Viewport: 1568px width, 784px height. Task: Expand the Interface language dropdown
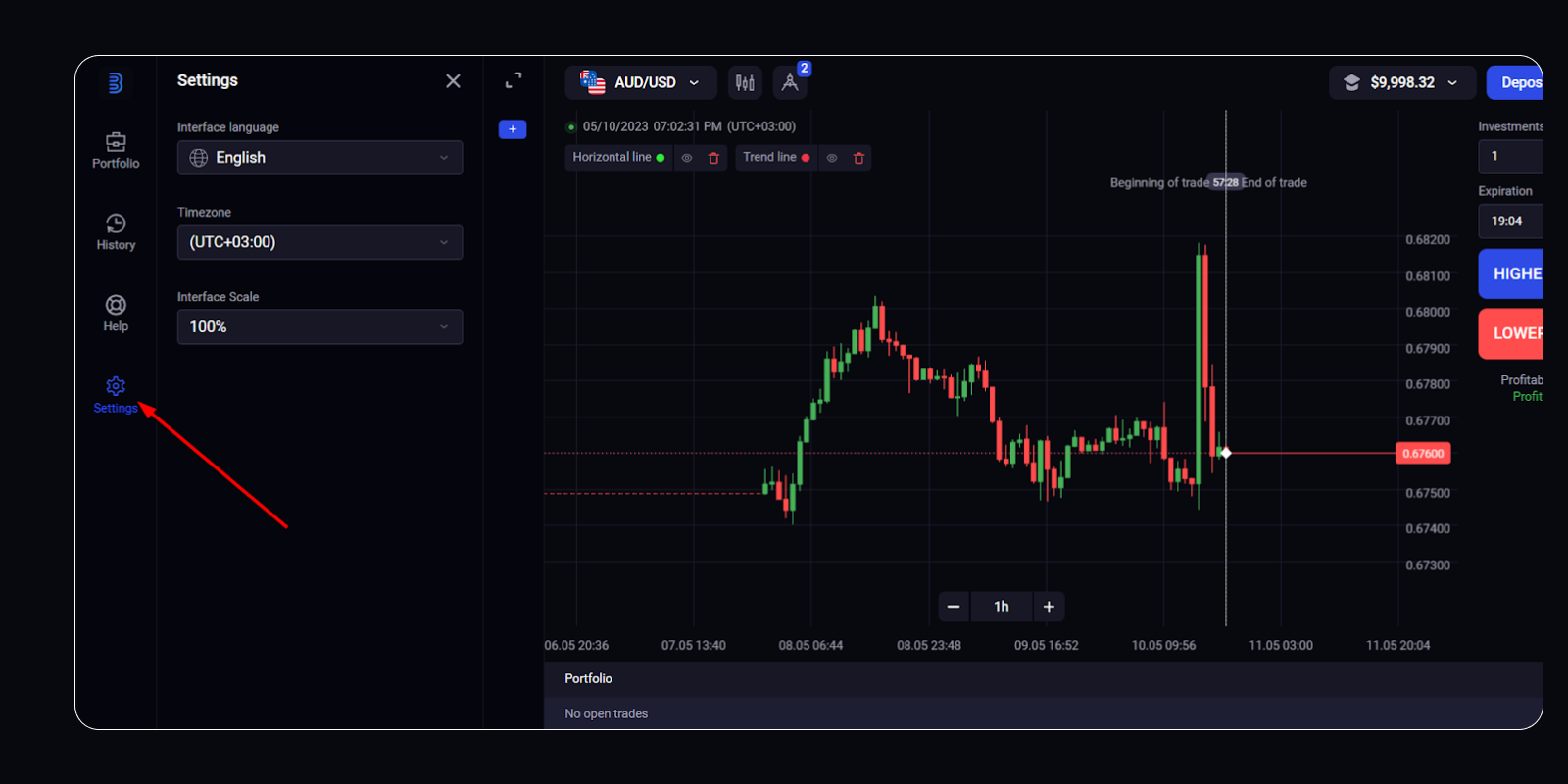(x=319, y=158)
